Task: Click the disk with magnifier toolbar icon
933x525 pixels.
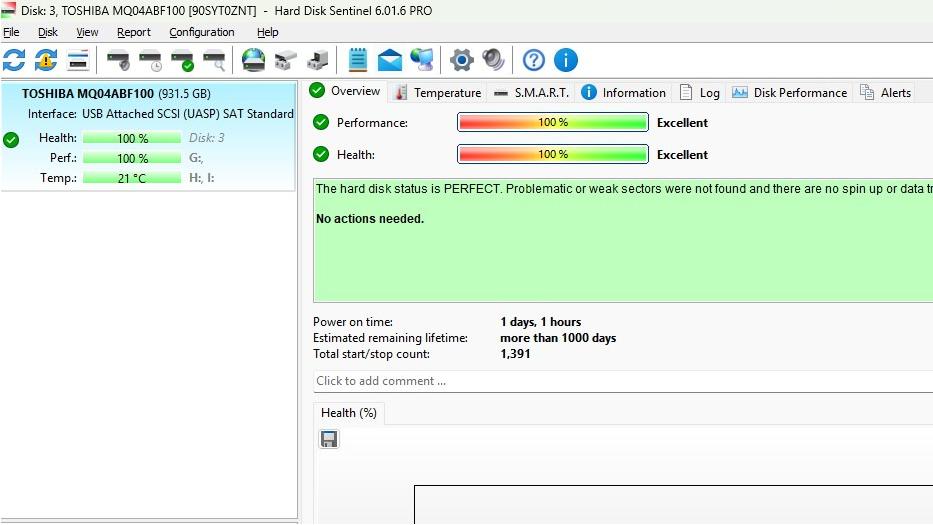Action: click(x=214, y=60)
